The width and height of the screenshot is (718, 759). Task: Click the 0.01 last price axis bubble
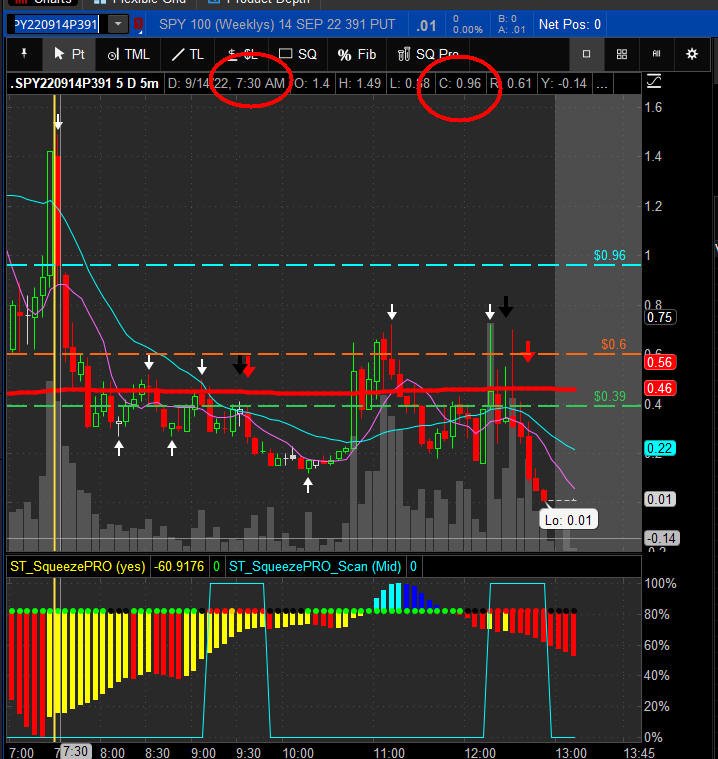pos(659,499)
